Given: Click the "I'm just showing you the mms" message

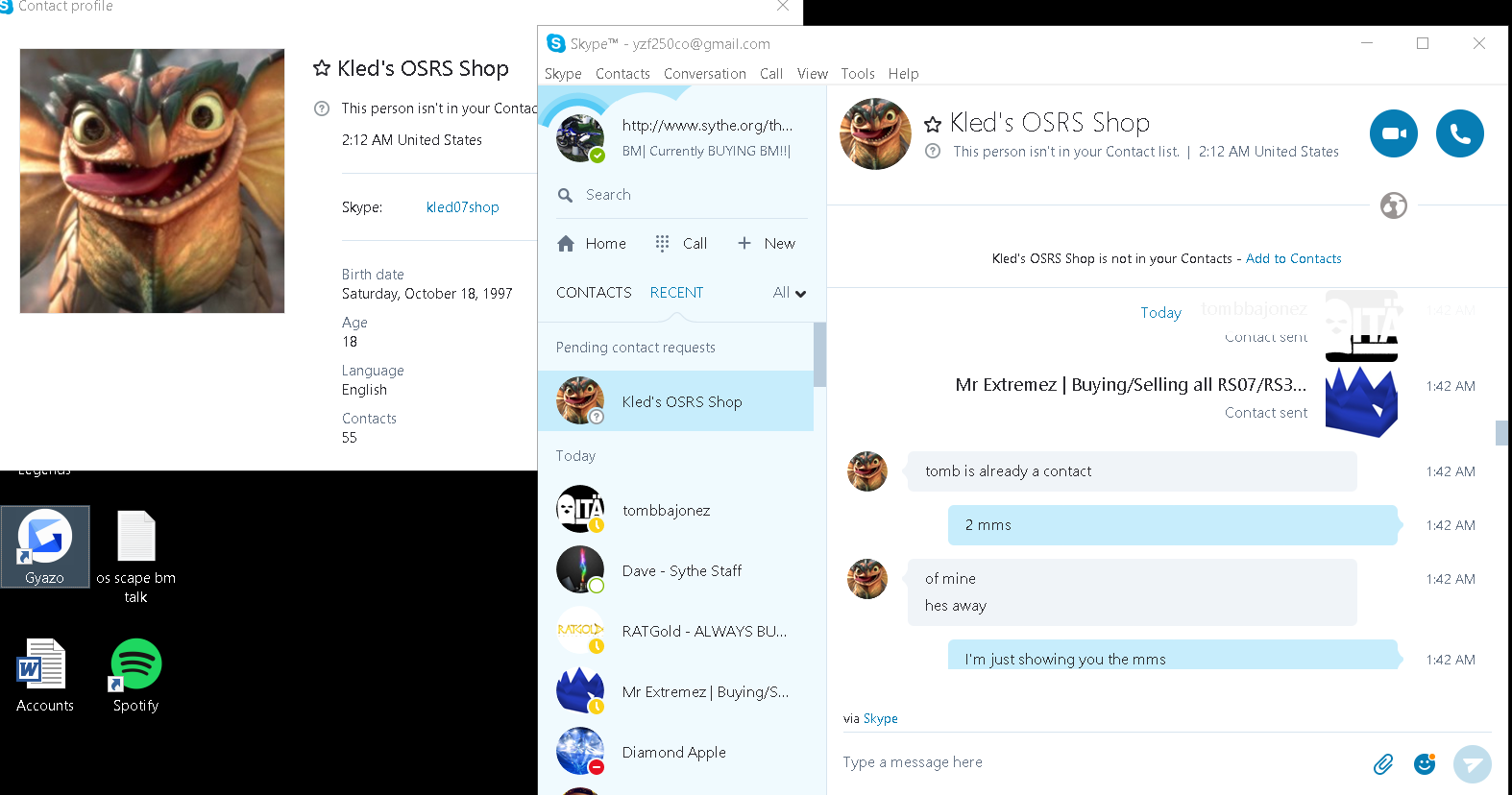Looking at the screenshot, I should pos(1173,655).
